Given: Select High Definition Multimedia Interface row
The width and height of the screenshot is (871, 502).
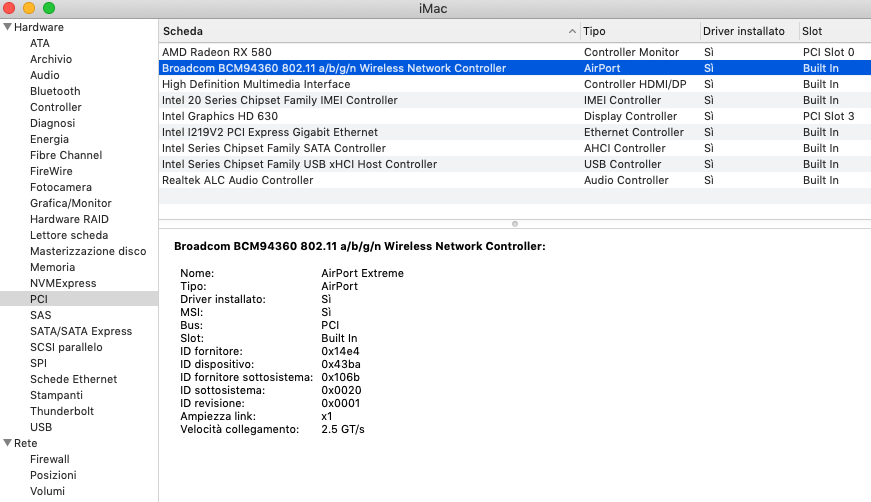Looking at the screenshot, I should pyautogui.click(x=515, y=84).
